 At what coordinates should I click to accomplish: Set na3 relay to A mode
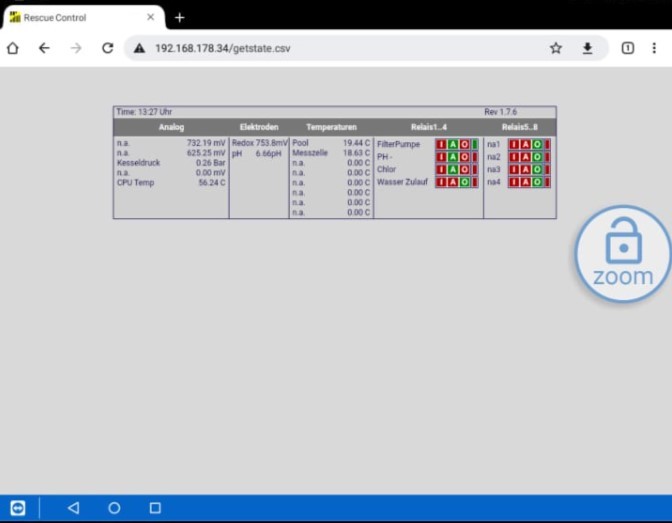click(x=525, y=169)
